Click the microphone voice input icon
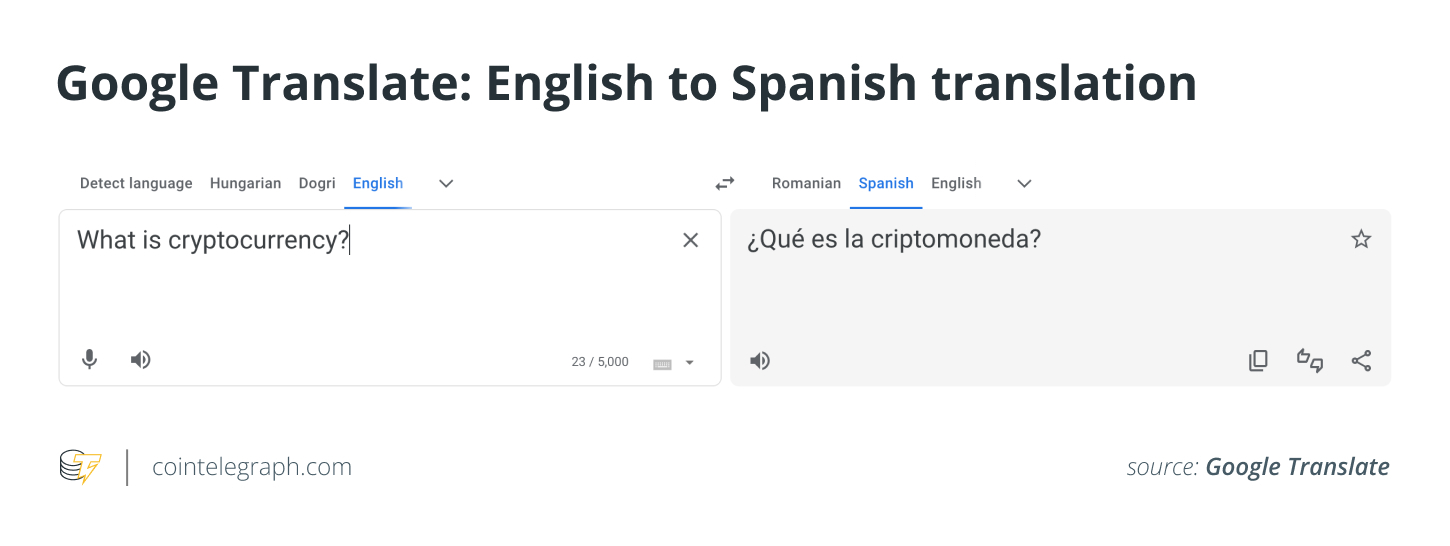 (90, 360)
